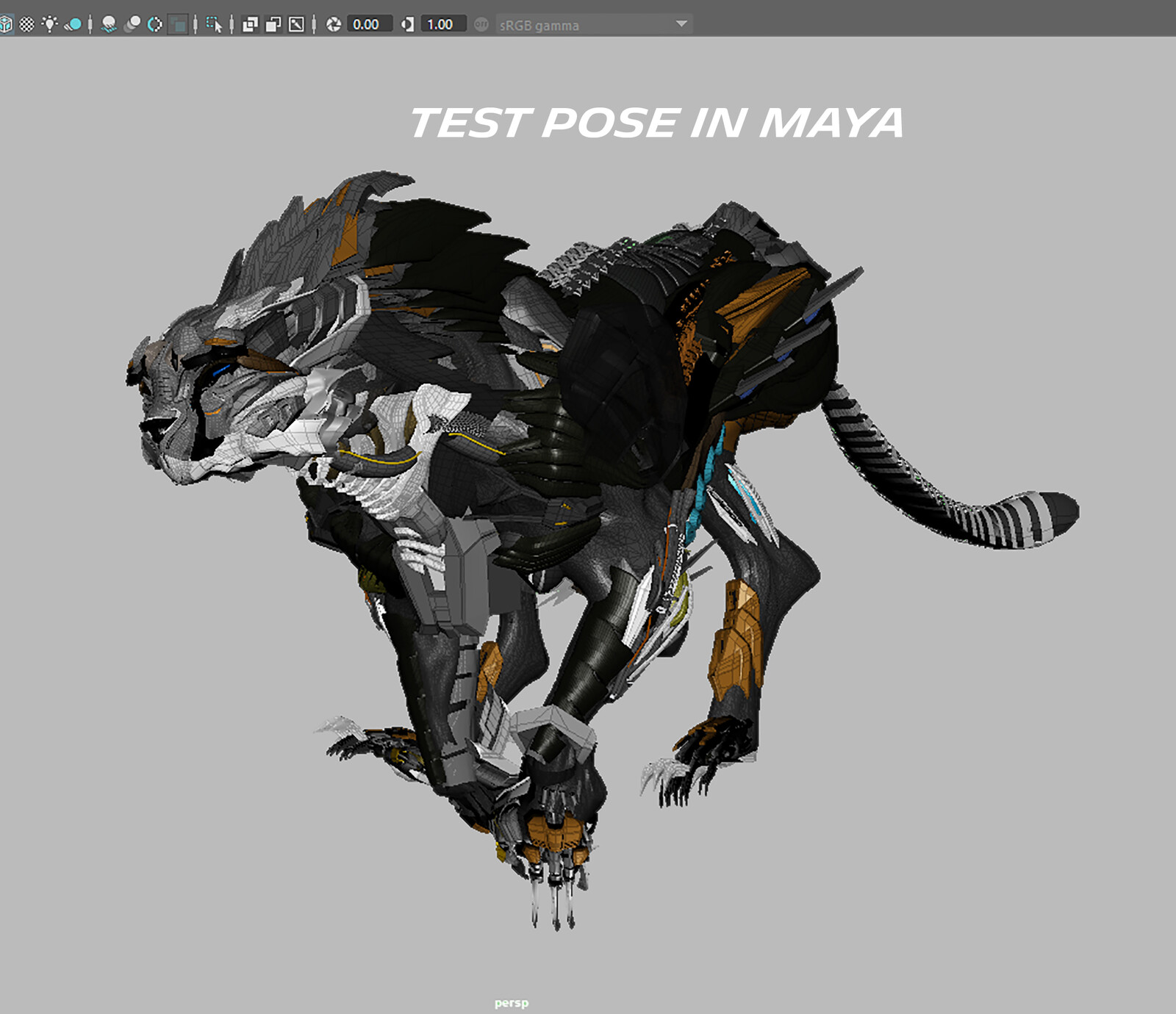Click the TEST POSE IN MAYA title

click(656, 122)
